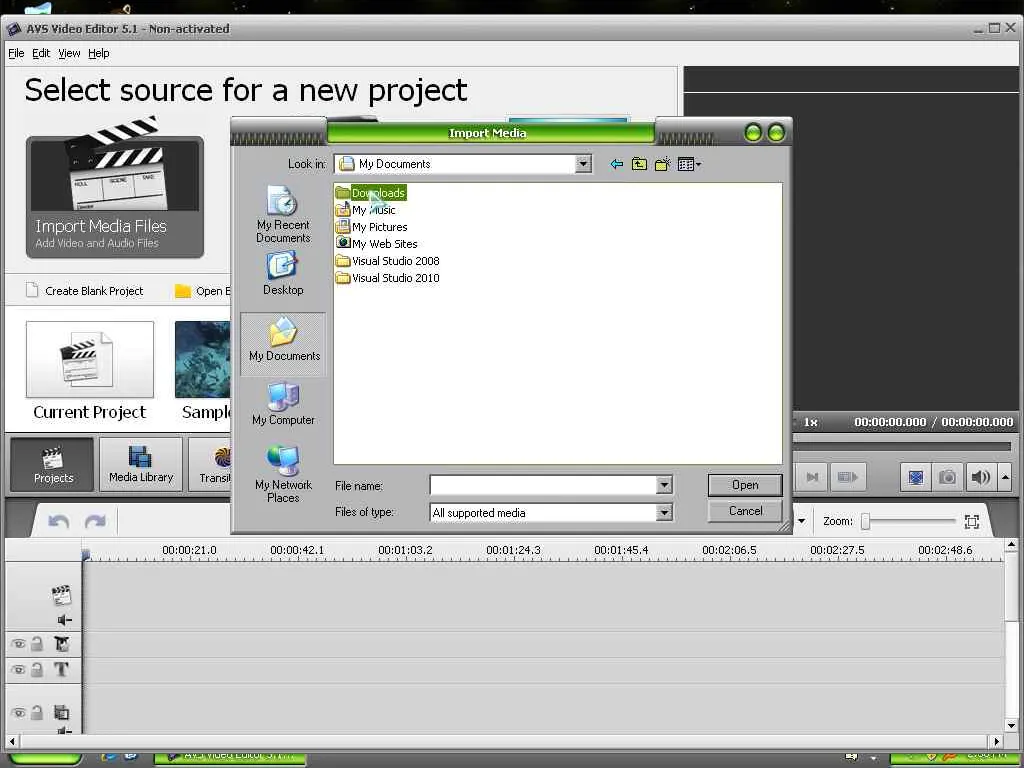Open the dropdown arrow left of Zoom

(x=801, y=521)
